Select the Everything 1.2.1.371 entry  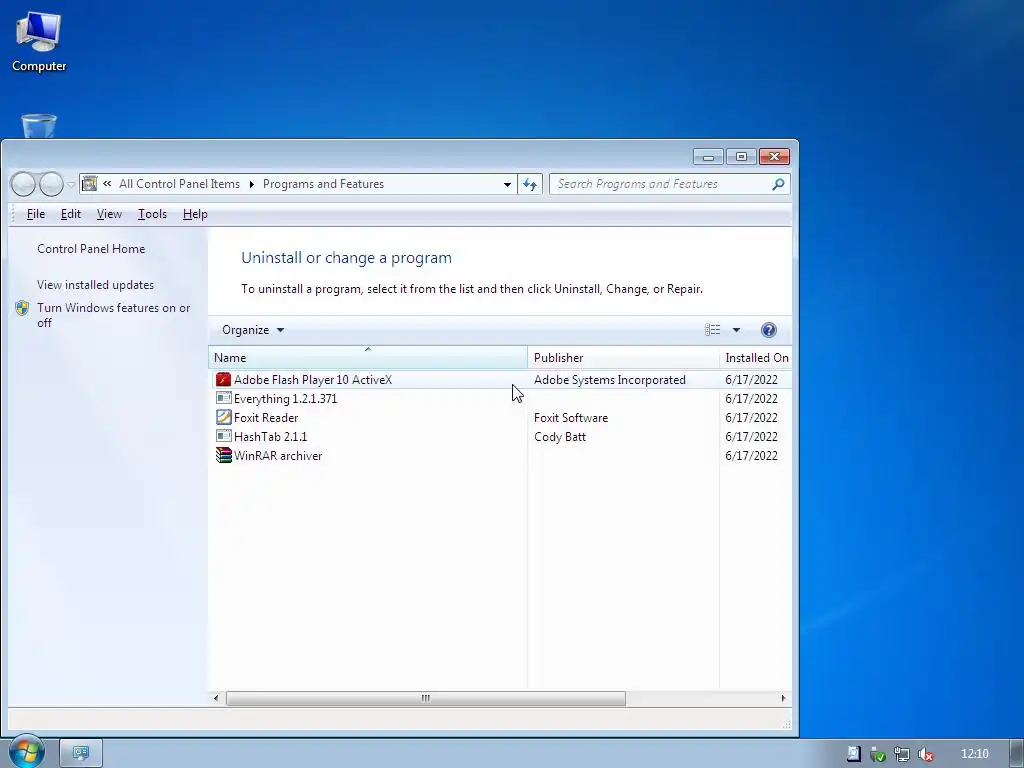pyautogui.click(x=285, y=398)
